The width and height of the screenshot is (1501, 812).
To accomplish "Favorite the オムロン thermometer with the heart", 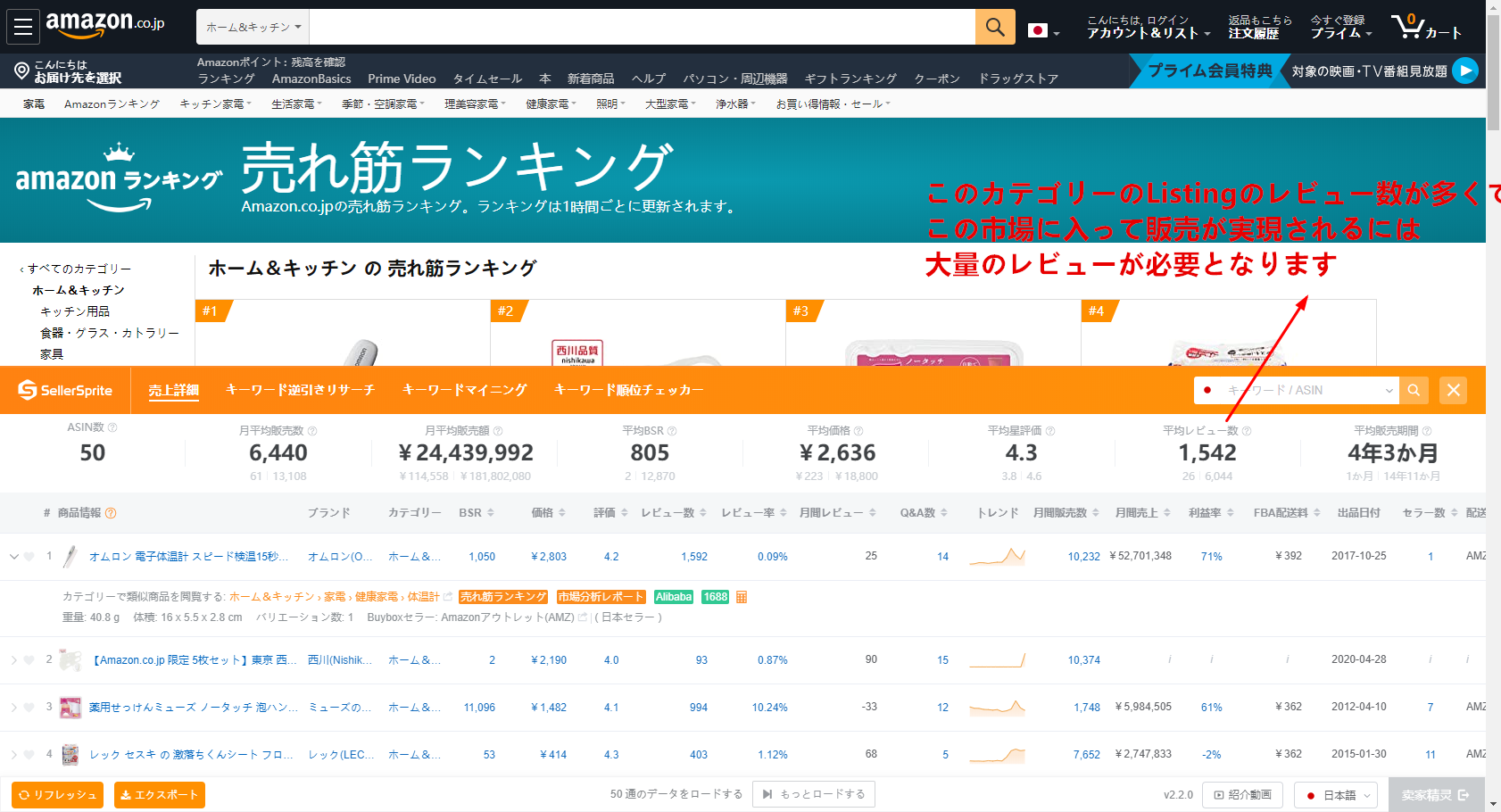I will coord(29,557).
